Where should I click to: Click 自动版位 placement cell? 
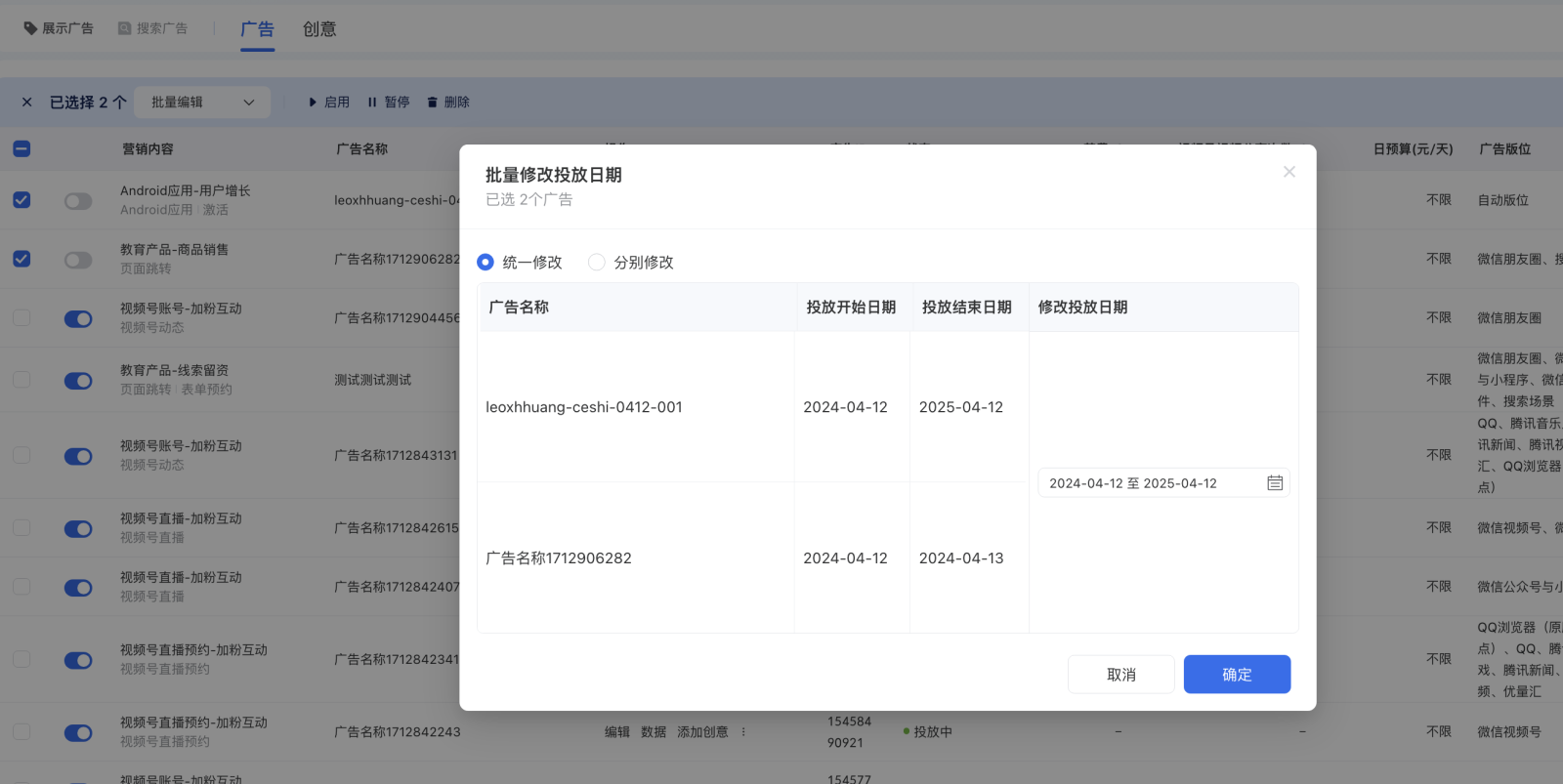[x=1503, y=200]
